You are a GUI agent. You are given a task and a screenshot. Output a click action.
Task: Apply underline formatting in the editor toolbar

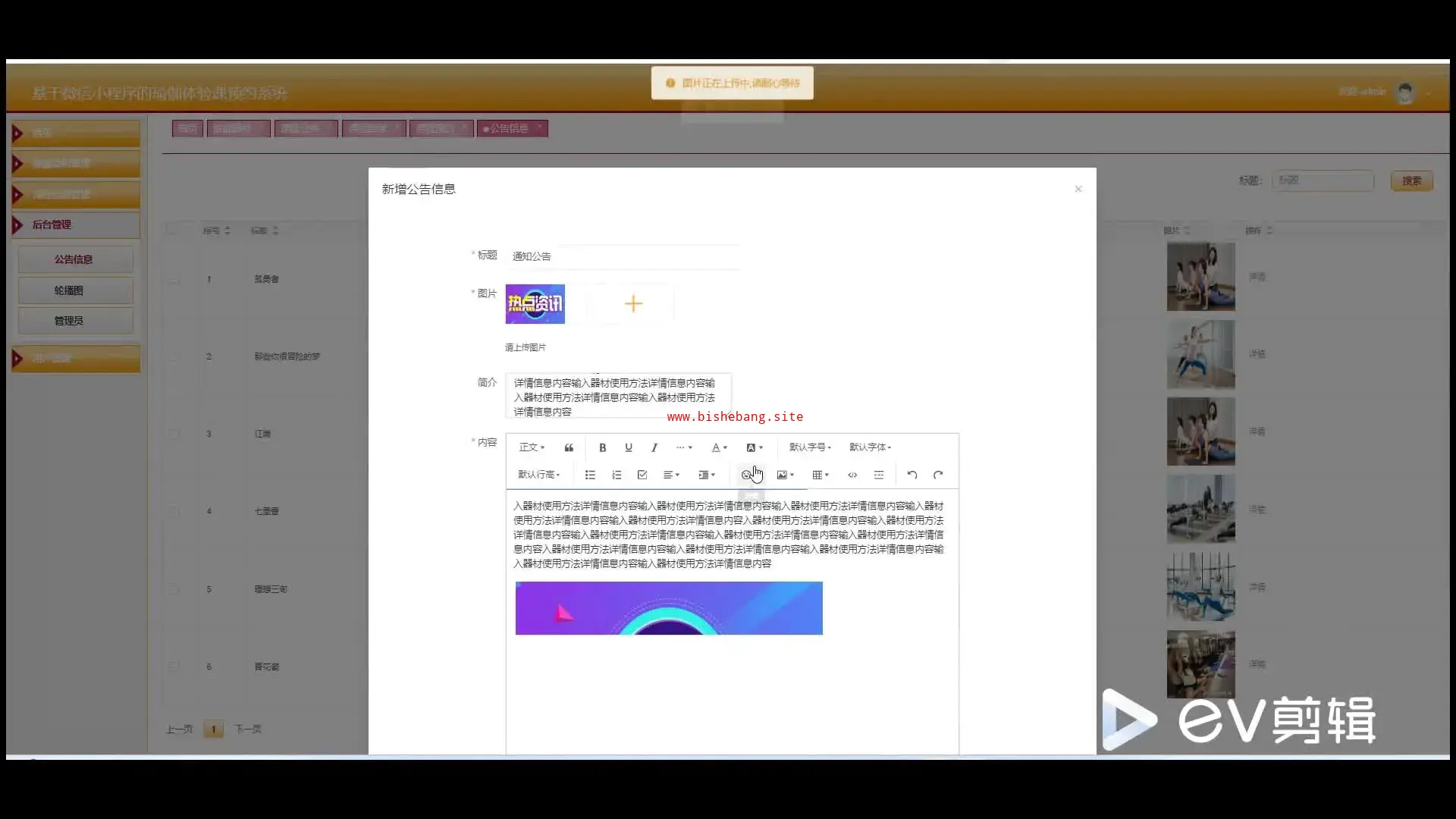tap(628, 447)
